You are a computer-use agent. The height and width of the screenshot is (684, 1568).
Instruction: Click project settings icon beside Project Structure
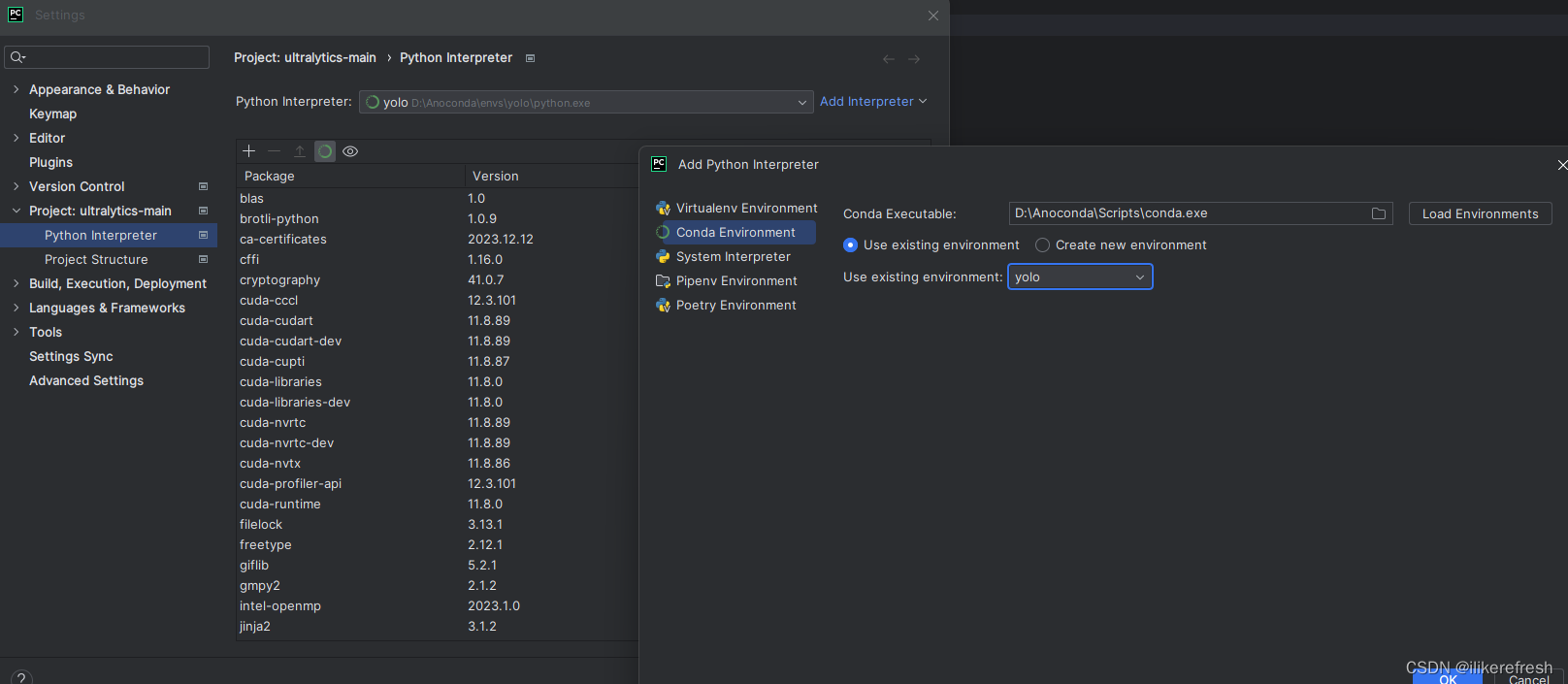point(204,259)
